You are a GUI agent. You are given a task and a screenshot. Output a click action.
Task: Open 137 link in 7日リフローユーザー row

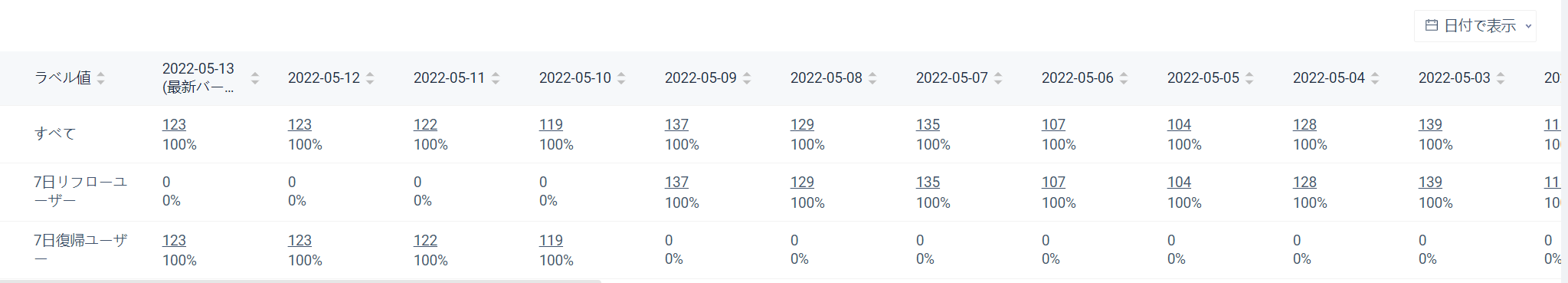(676, 182)
